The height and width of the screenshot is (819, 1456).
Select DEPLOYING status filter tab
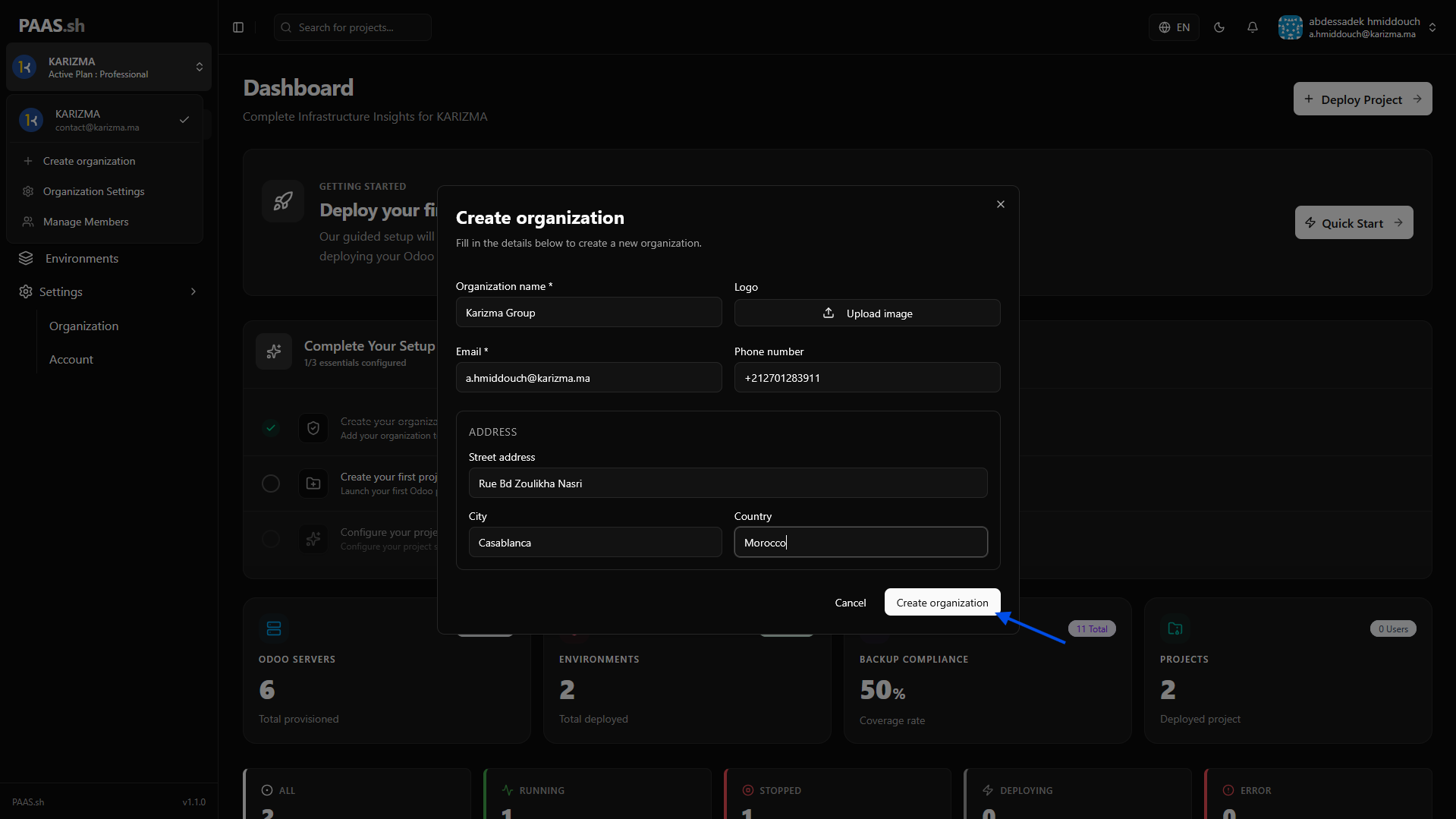point(1078,793)
